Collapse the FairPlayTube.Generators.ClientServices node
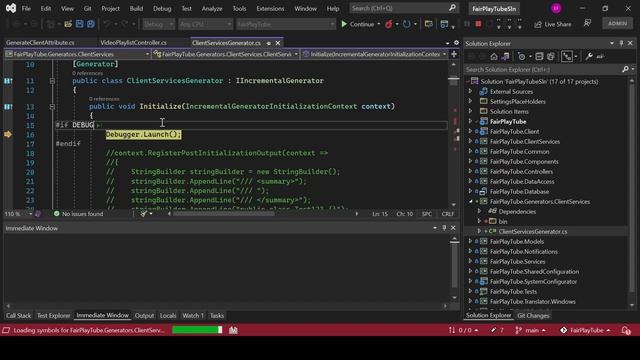Image resolution: width=640 pixels, height=360 pixels. 470,201
